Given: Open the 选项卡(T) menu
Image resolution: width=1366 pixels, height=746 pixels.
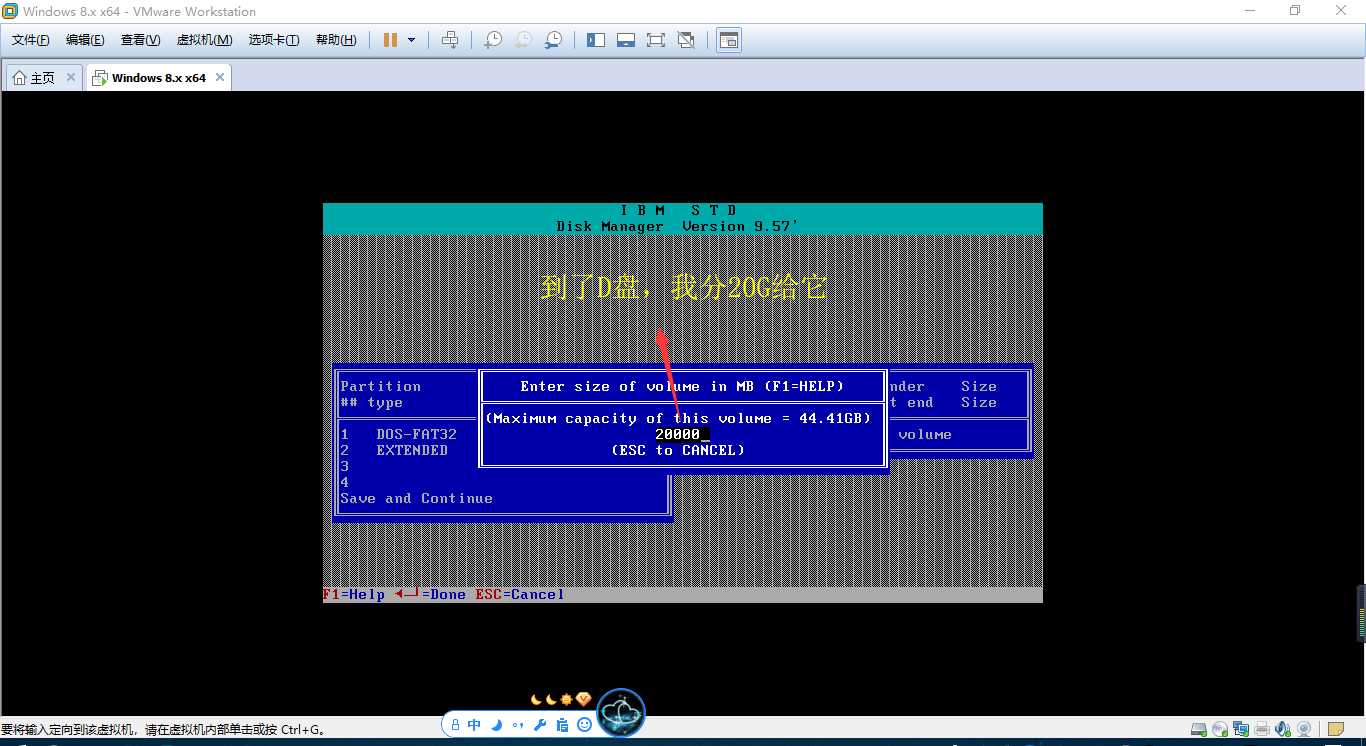Looking at the screenshot, I should [274, 40].
